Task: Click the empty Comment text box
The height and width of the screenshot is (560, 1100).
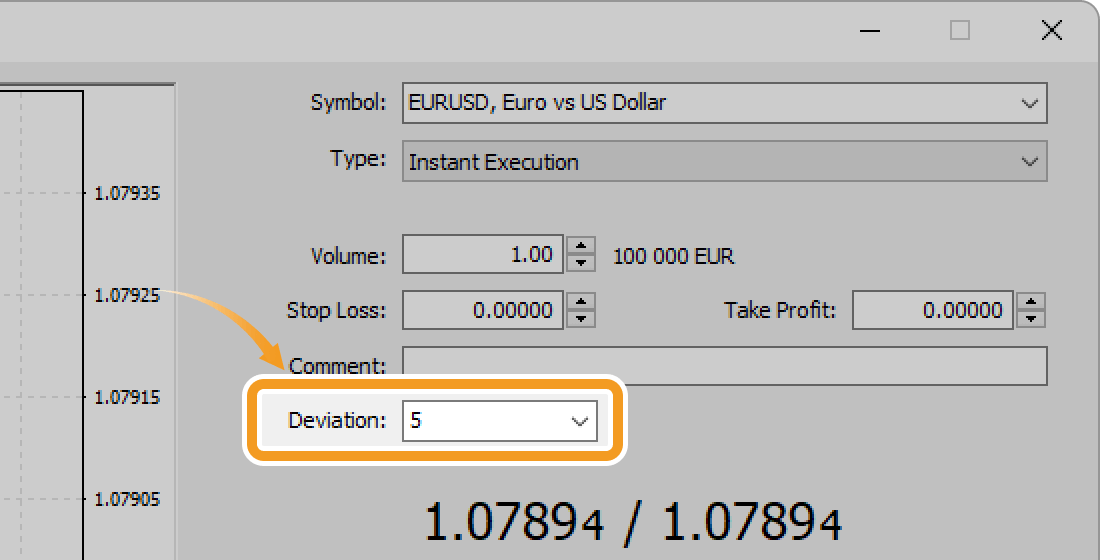Action: pos(724,366)
